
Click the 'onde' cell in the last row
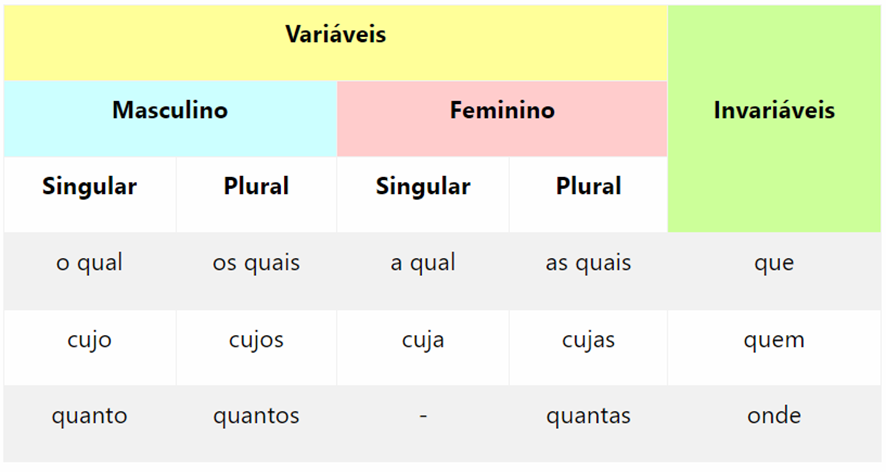(774, 416)
